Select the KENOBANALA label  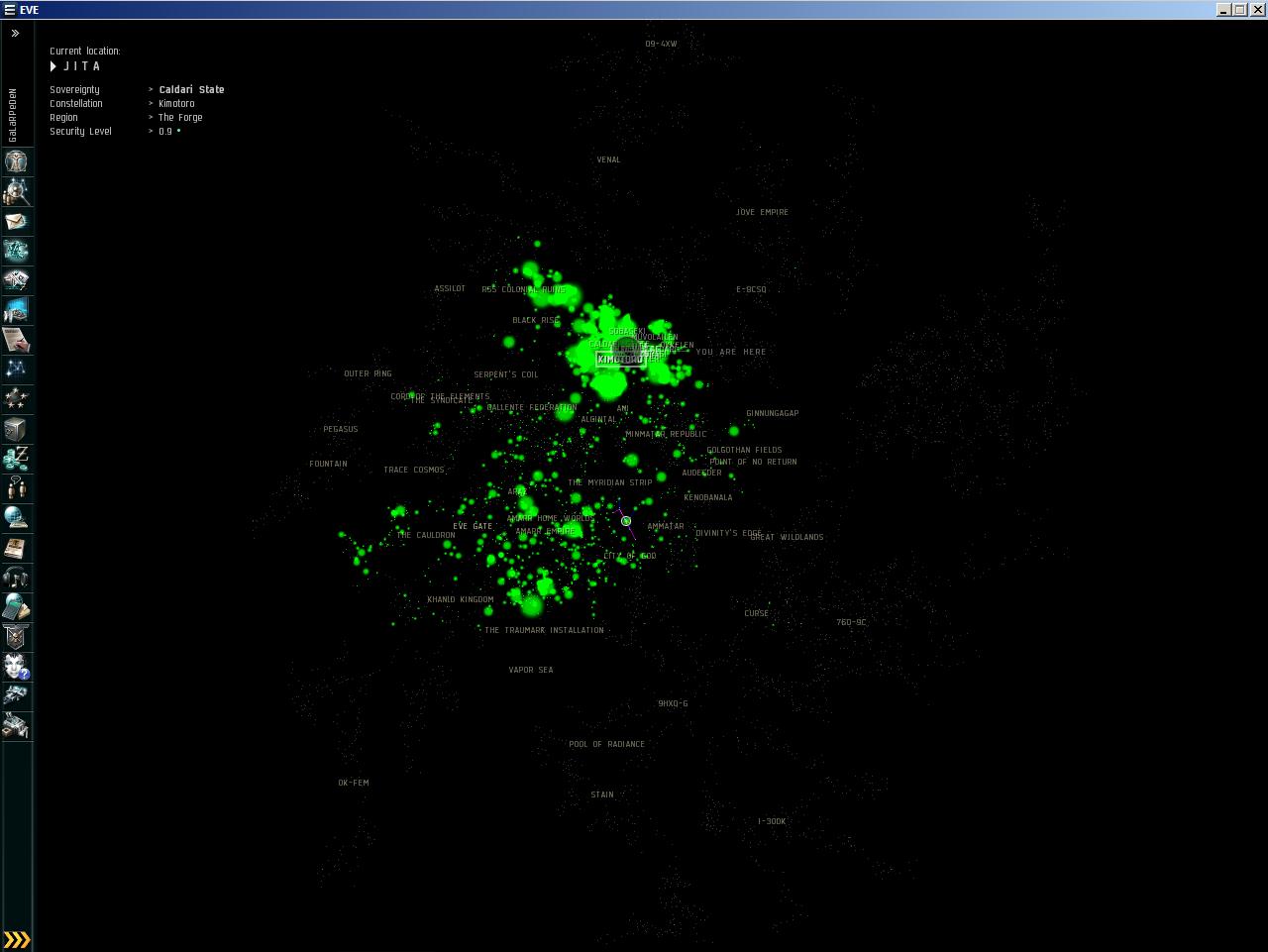coord(708,497)
